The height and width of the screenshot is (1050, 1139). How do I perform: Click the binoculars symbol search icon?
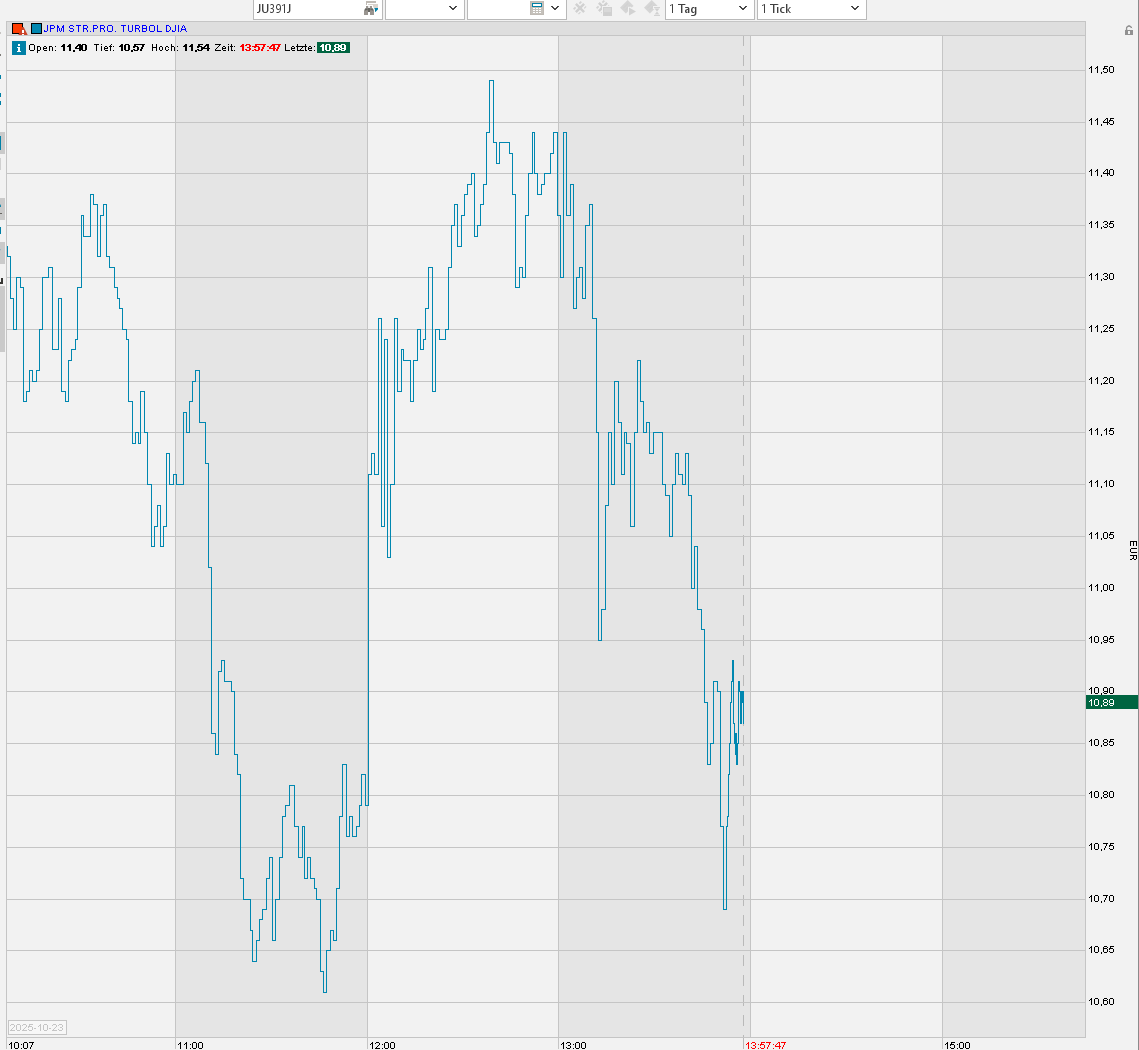(x=371, y=9)
